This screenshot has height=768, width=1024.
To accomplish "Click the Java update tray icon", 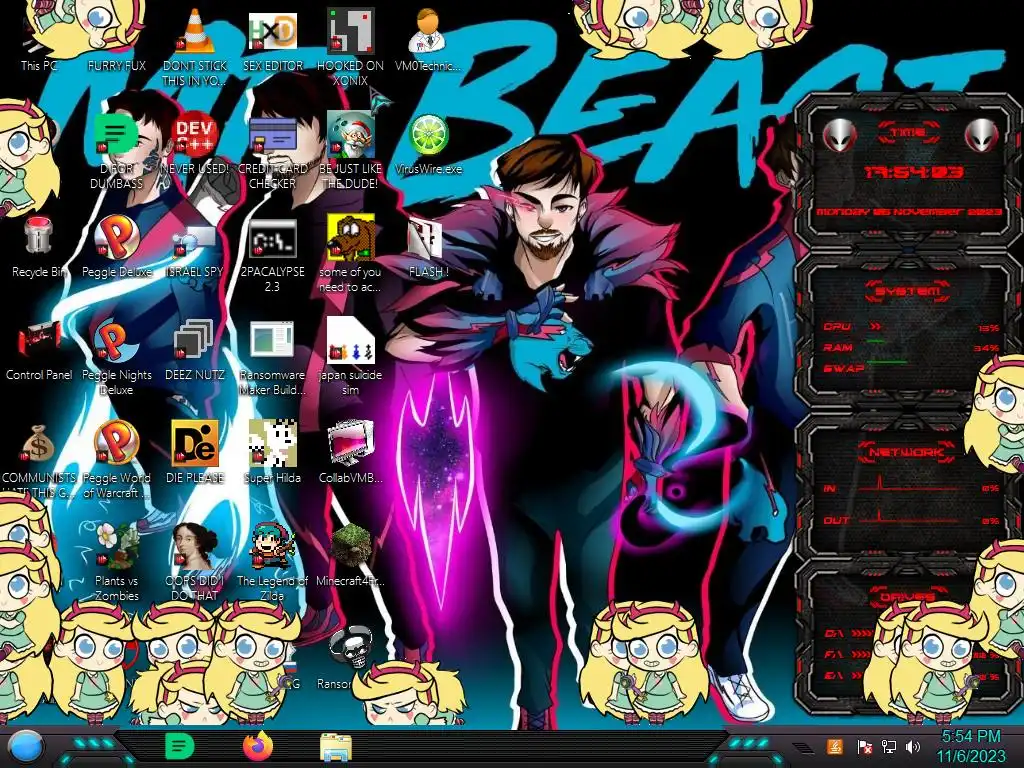I will [835, 746].
